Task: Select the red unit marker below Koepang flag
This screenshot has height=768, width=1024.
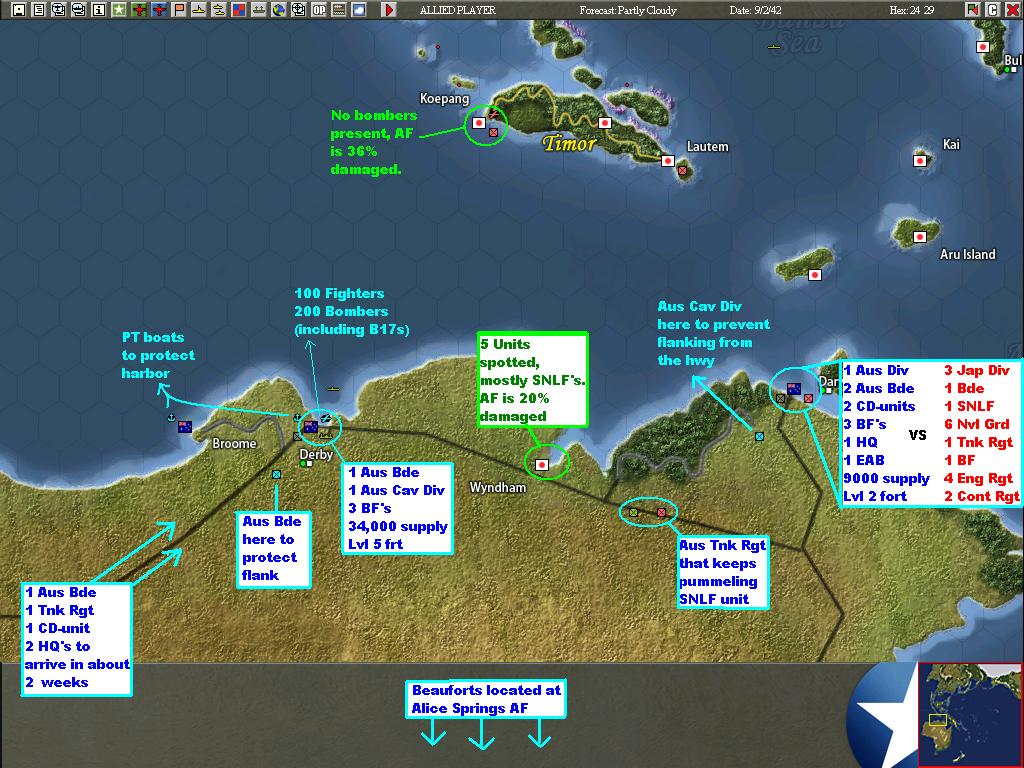Action: pos(494,133)
